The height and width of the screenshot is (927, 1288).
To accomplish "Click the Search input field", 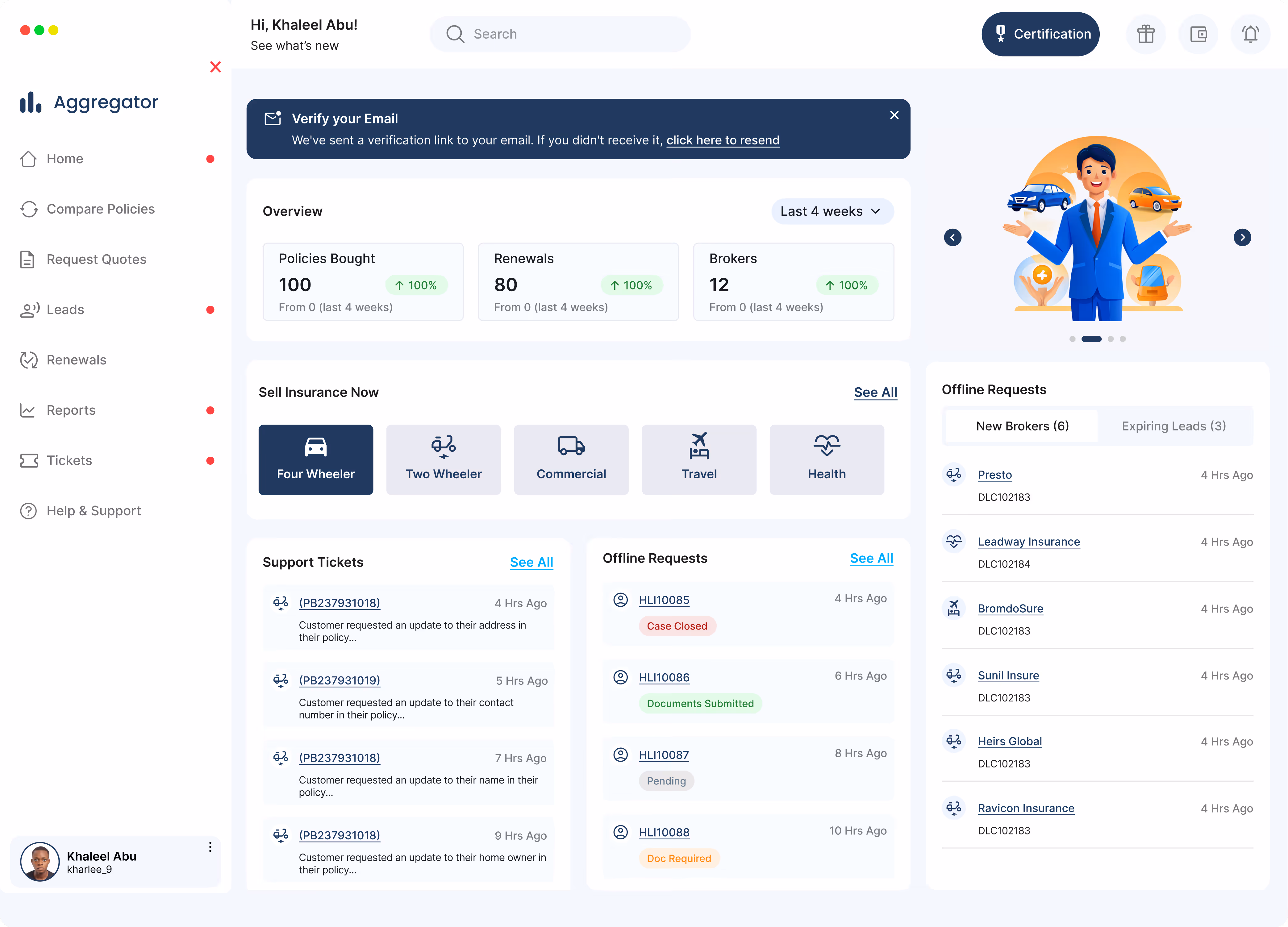I will pos(560,34).
